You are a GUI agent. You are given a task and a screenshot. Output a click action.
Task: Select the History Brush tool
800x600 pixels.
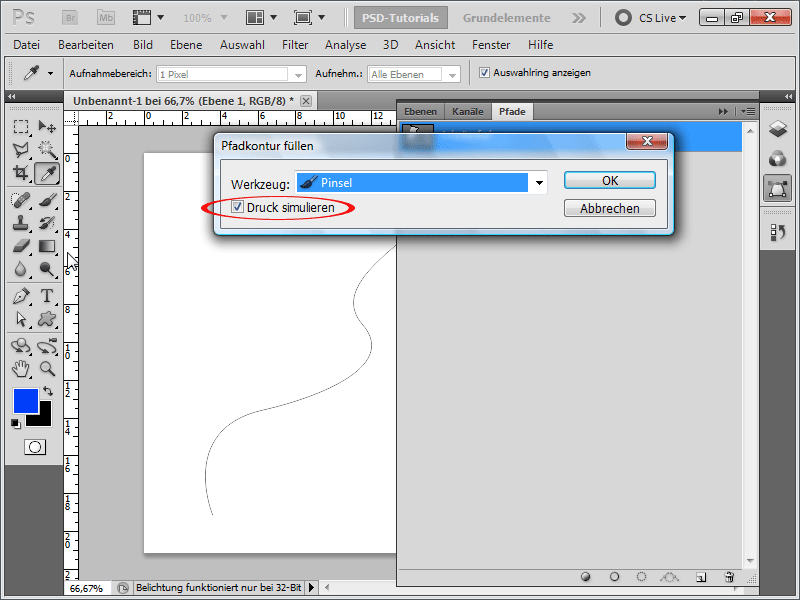[x=47, y=223]
